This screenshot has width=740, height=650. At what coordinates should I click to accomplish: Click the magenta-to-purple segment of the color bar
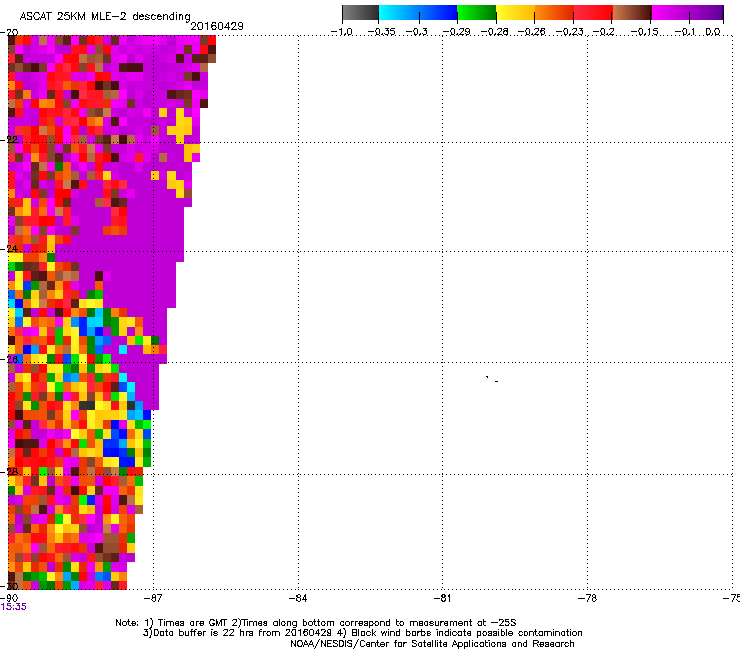tap(688, 12)
